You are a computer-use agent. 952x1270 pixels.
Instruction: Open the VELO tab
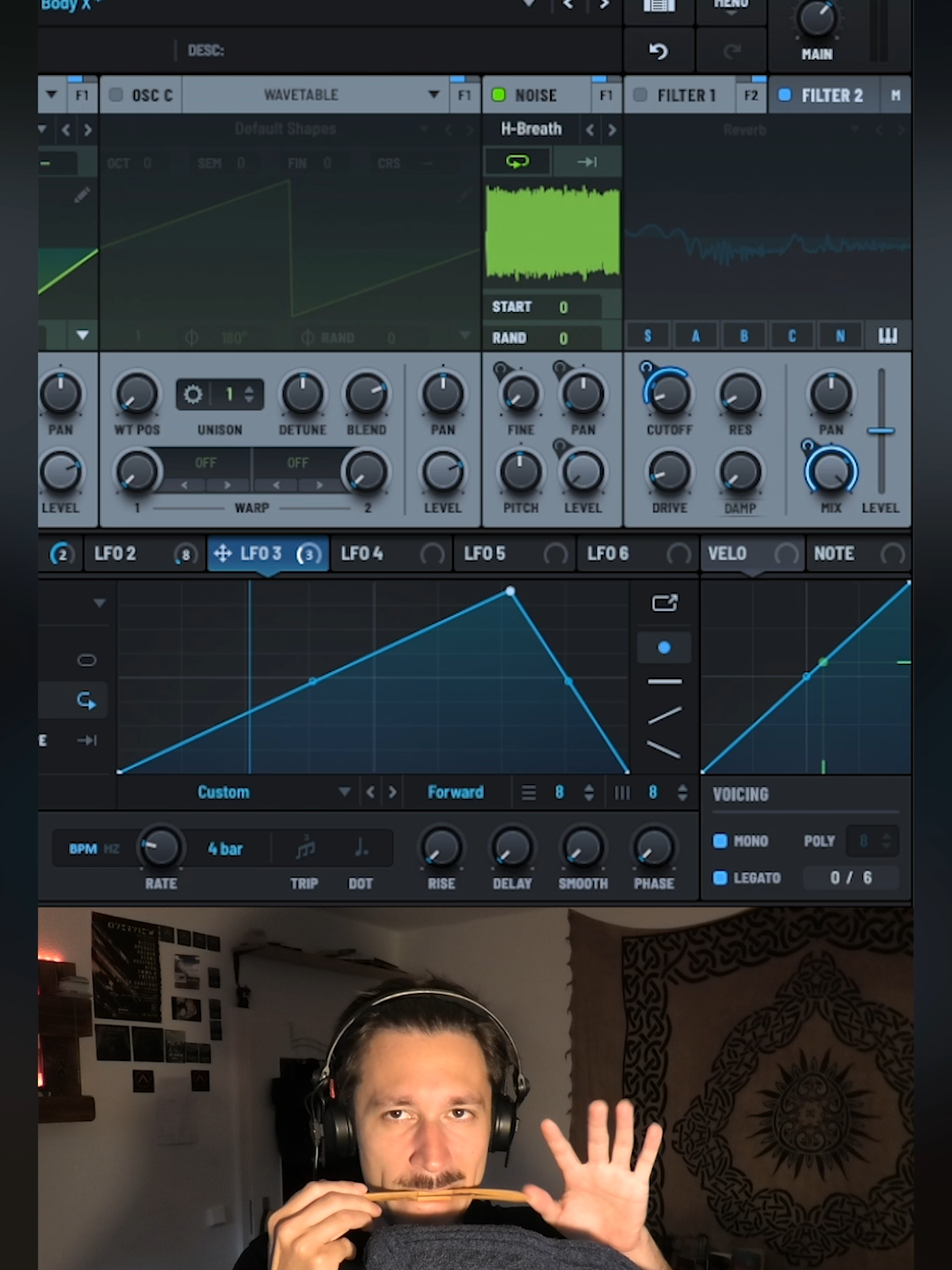pyautogui.click(x=752, y=553)
